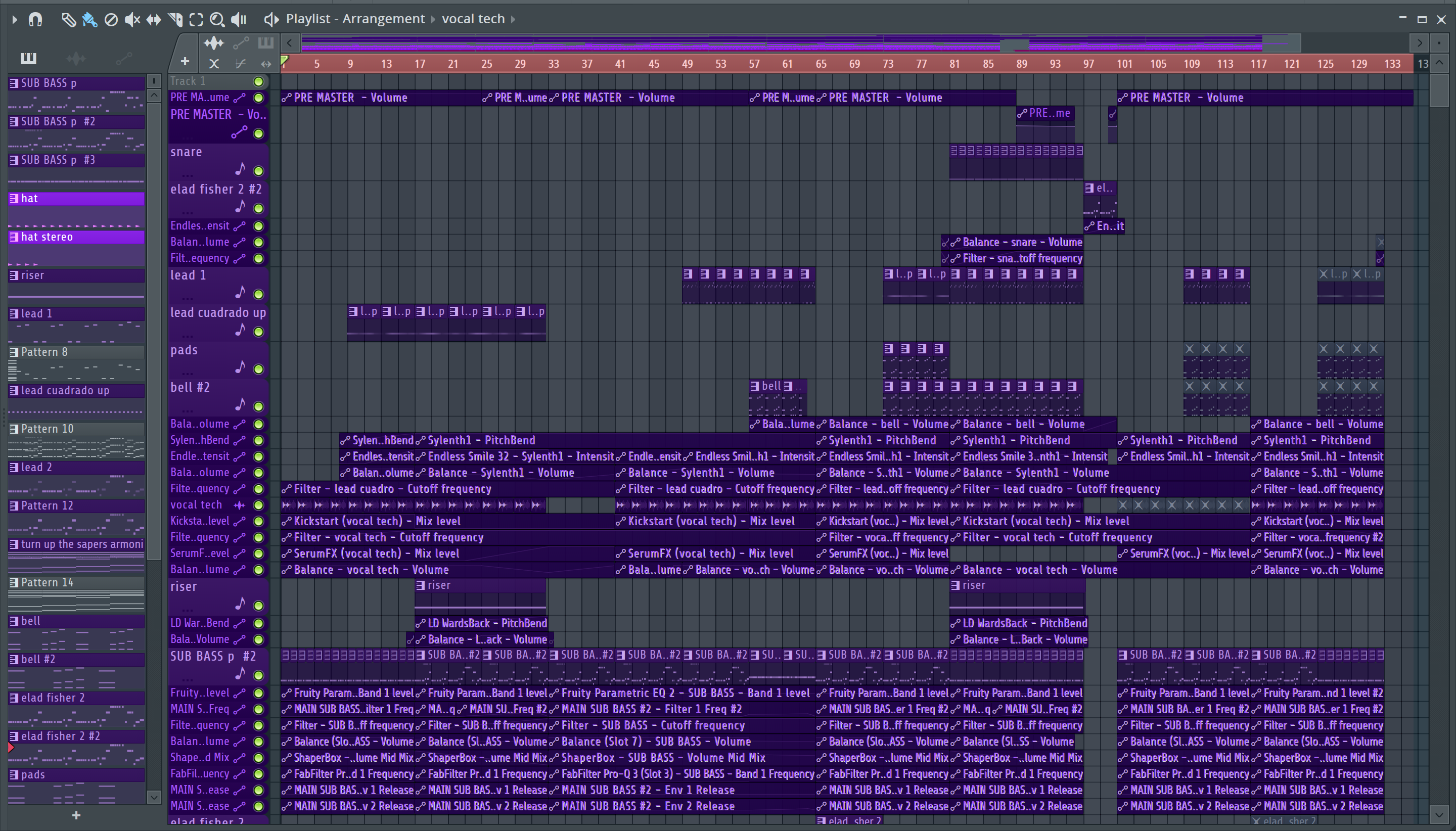
Task: Click the note icon on snare track
Action: click(x=240, y=169)
